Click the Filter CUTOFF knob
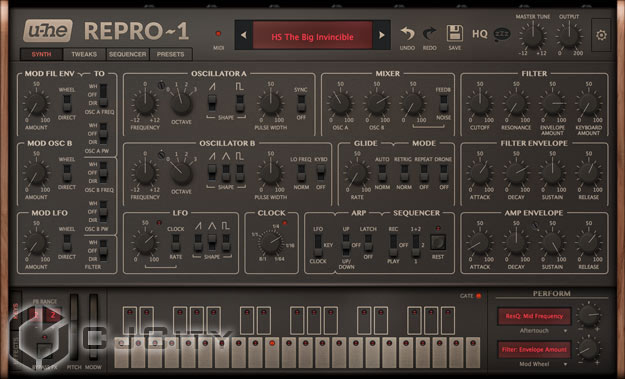This screenshot has height=379, width=625. tap(480, 103)
